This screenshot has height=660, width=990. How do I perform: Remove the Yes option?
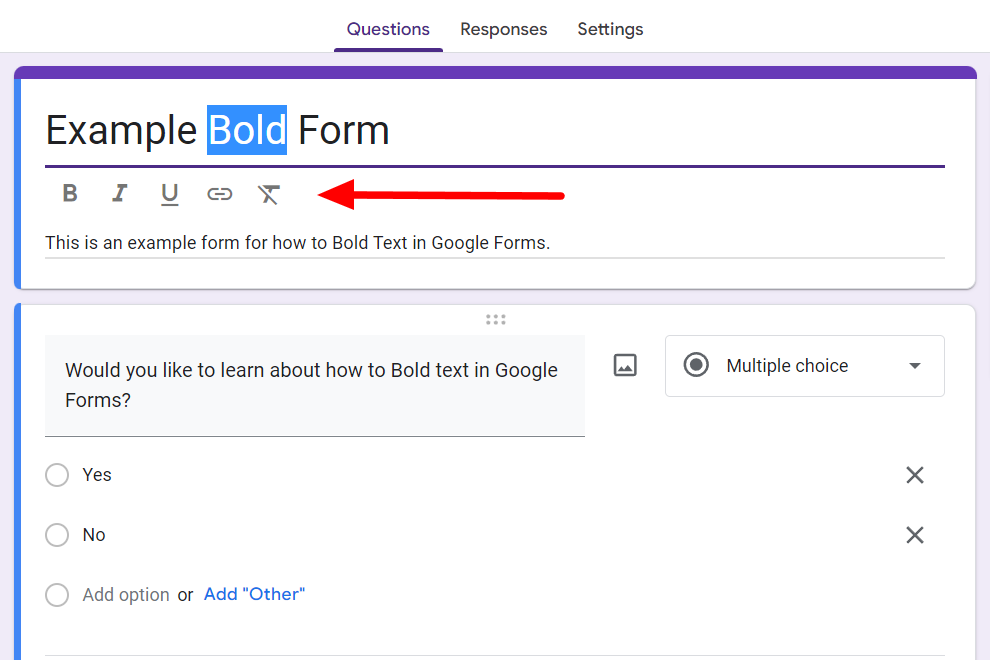coord(915,475)
